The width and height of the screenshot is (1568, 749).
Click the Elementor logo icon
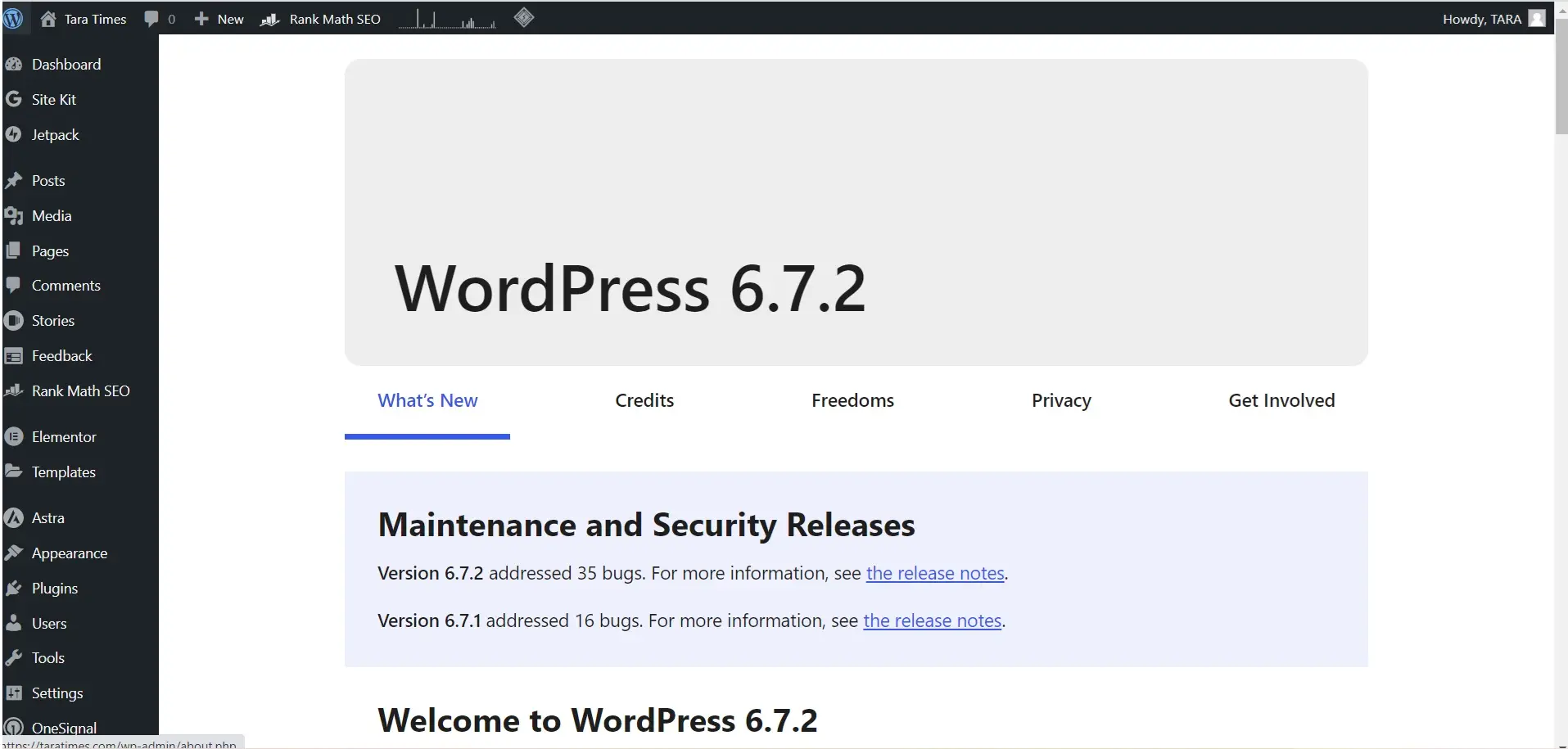(14, 436)
